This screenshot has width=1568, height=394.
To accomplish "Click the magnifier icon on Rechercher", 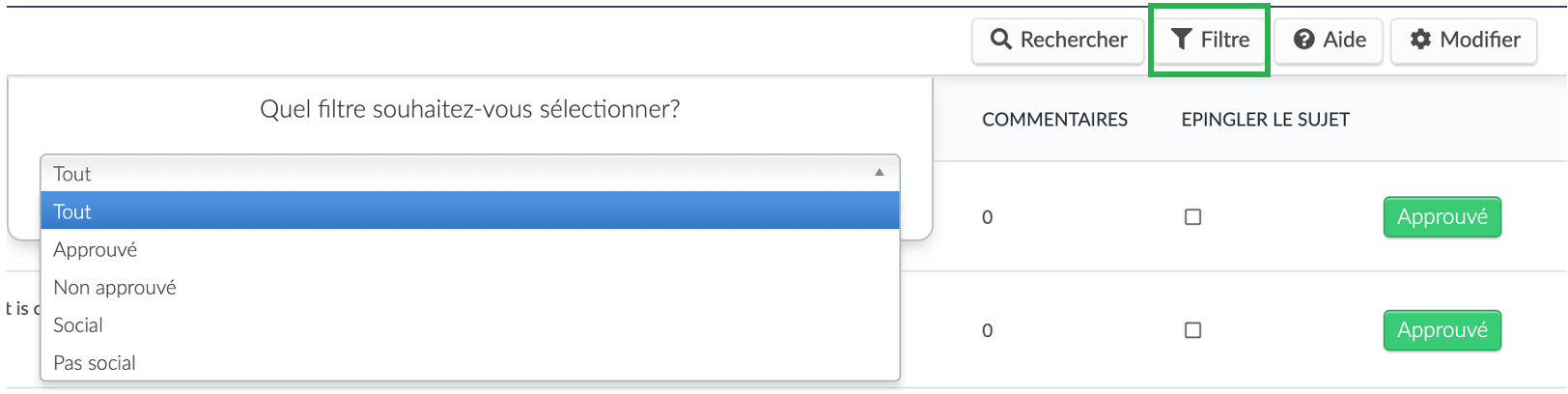I will click(x=1001, y=40).
